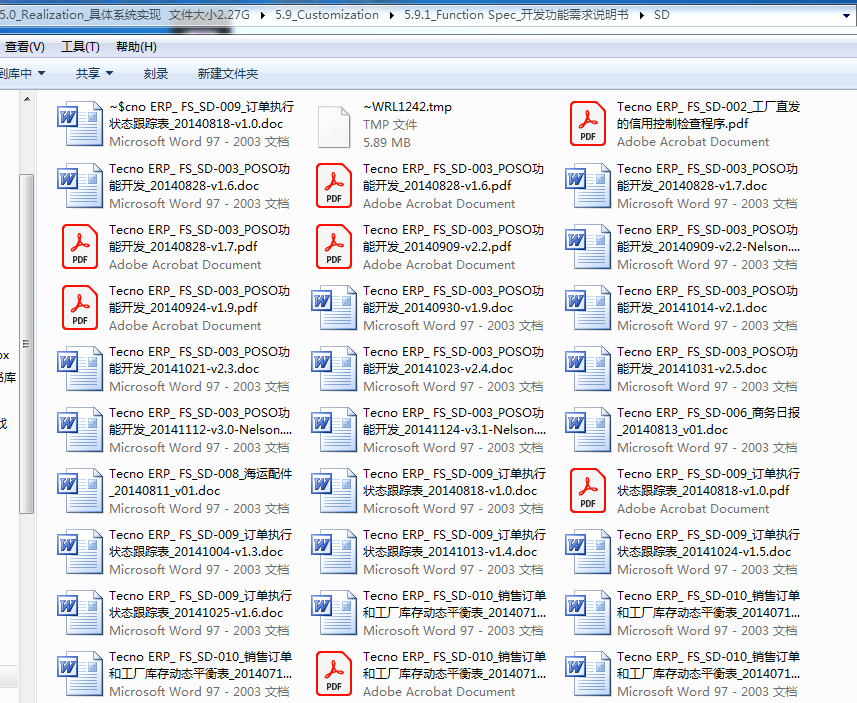Screen dimensions: 857x703
Task: Click the Word icon for POSO功能开发_20140930-v1.9.doc
Action: tap(334, 308)
